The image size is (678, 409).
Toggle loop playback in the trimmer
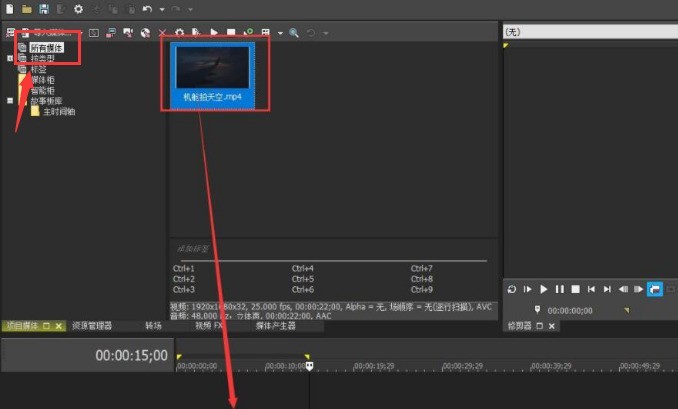point(512,289)
